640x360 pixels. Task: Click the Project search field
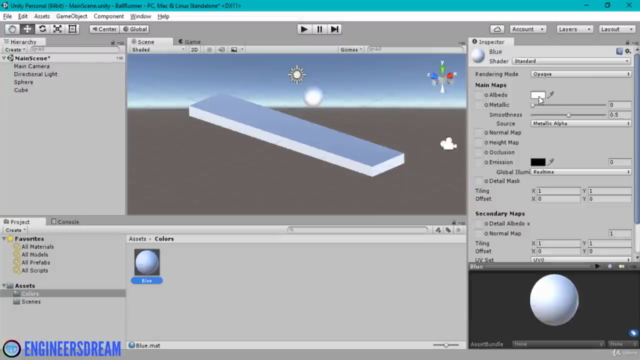click(x=358, y=230)
